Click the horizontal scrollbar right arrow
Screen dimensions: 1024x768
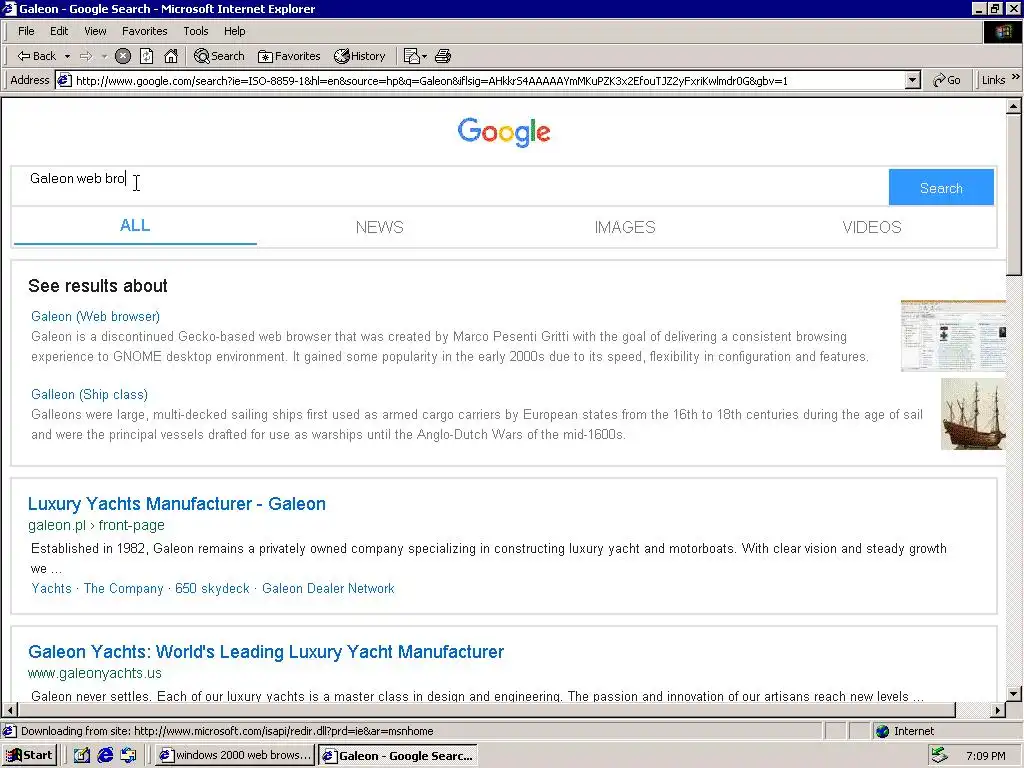click(x=998, y=710)
